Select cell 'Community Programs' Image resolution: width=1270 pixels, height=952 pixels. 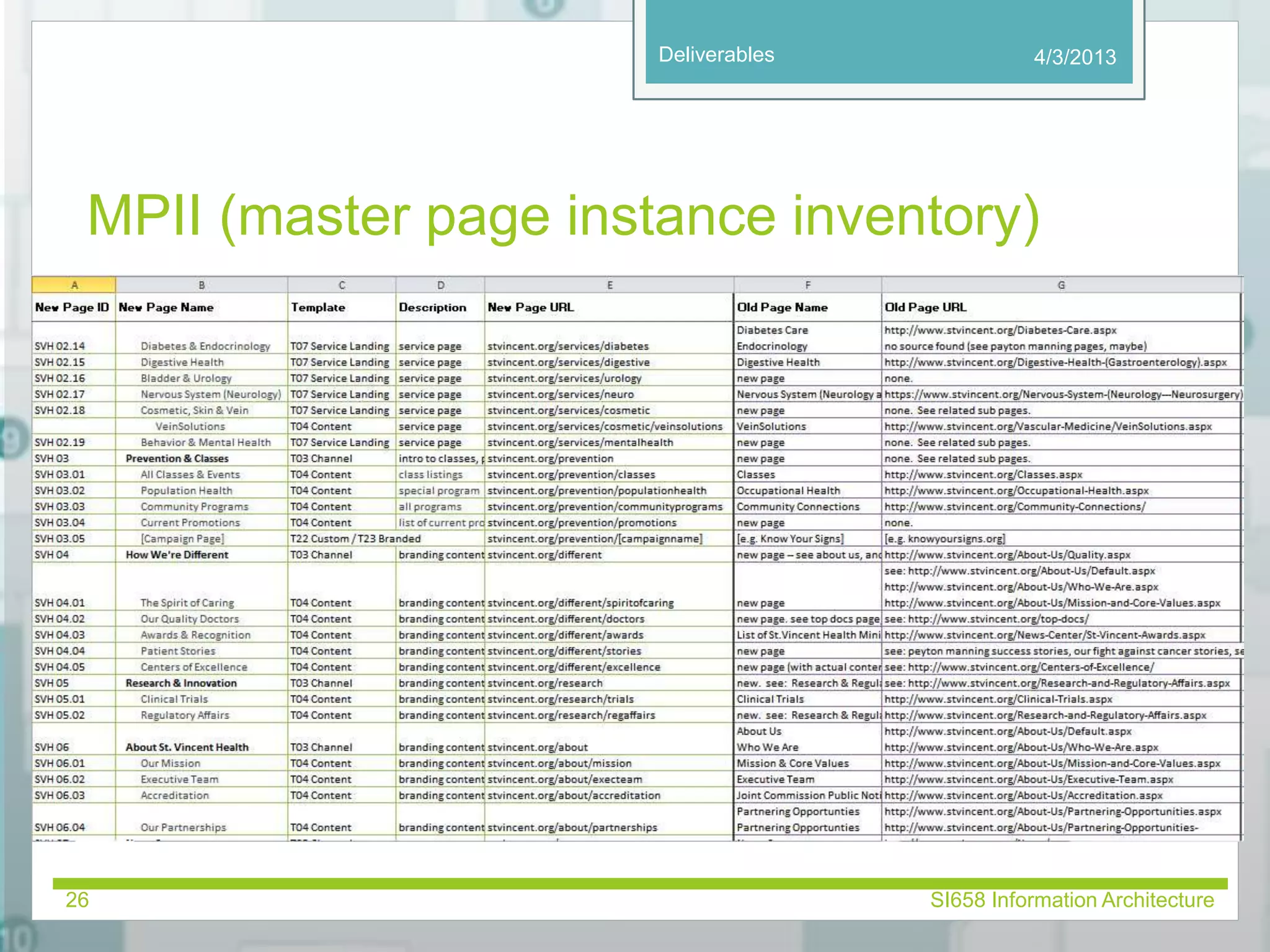point(202,507)
